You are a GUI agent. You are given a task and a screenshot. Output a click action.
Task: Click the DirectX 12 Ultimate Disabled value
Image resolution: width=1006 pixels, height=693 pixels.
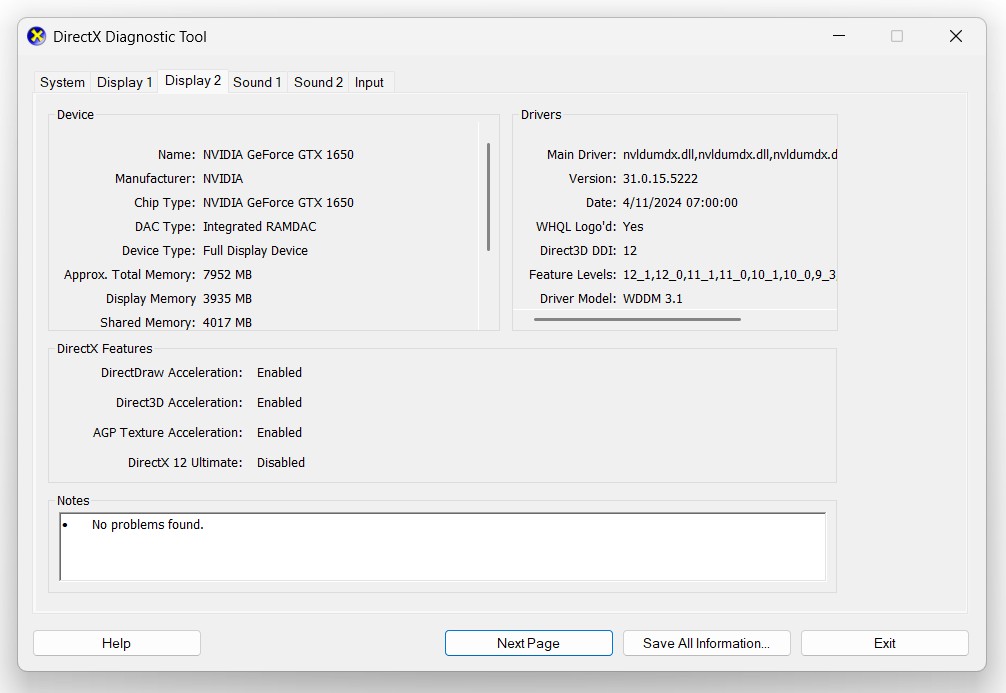[281, 463]
